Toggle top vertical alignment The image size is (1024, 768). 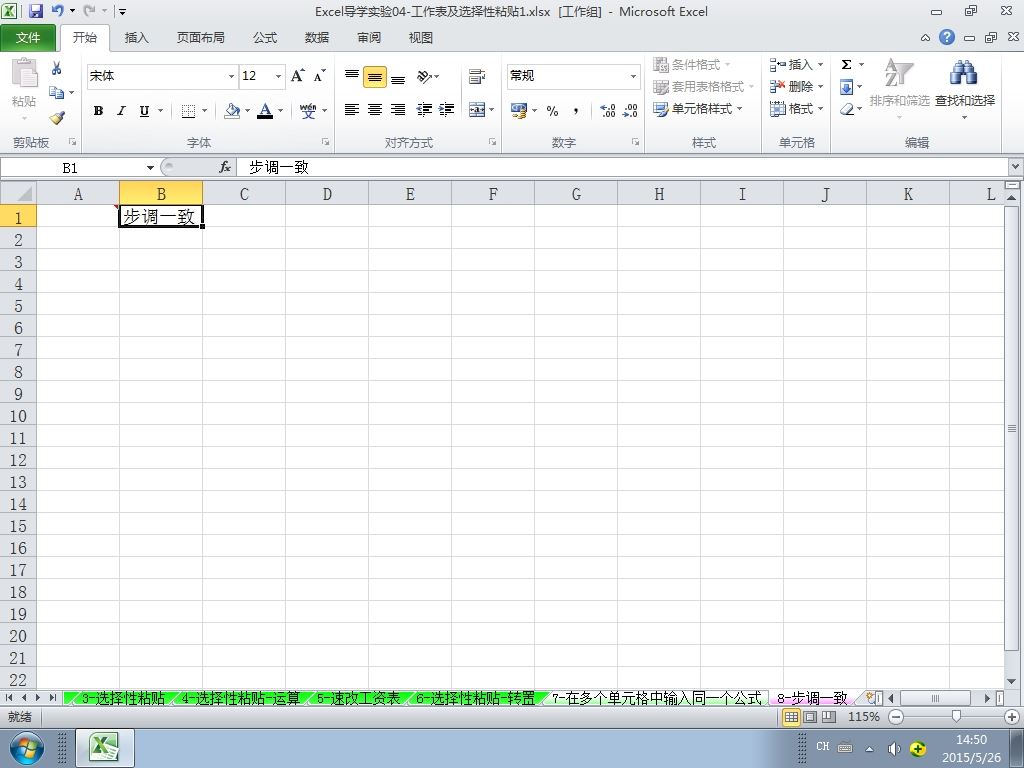pos(351,76)
